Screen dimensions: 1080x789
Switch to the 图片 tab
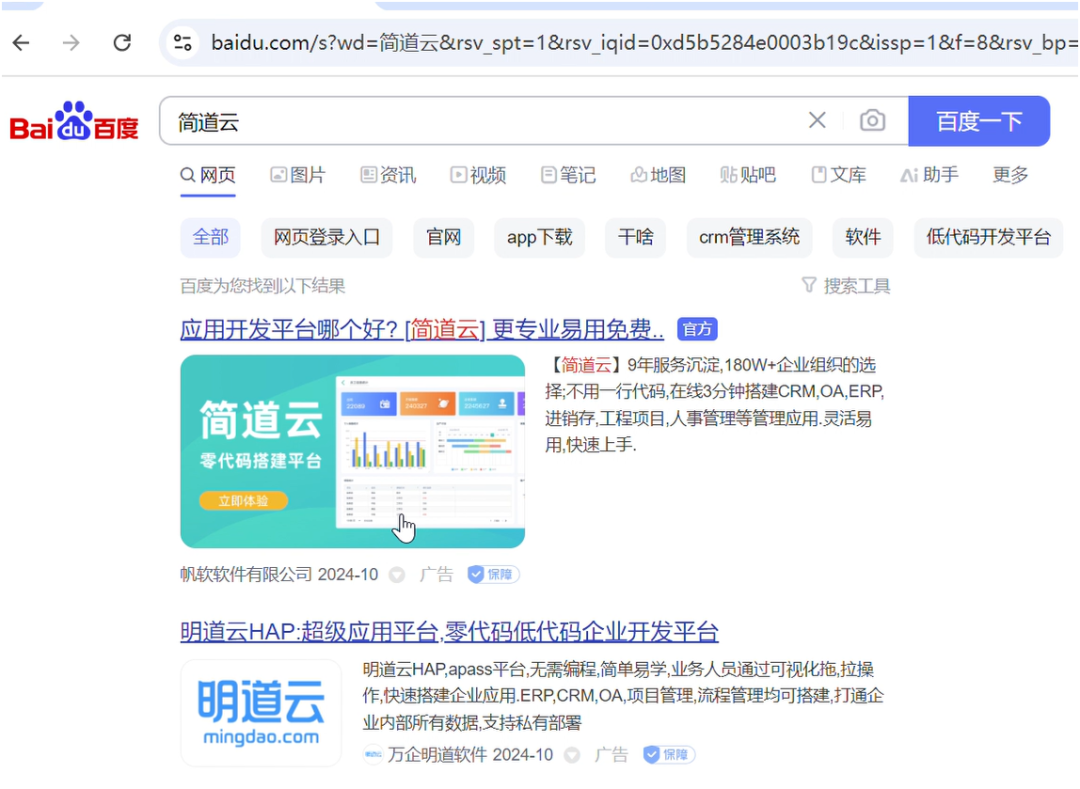pyautogui.click(x=298, y=175)
